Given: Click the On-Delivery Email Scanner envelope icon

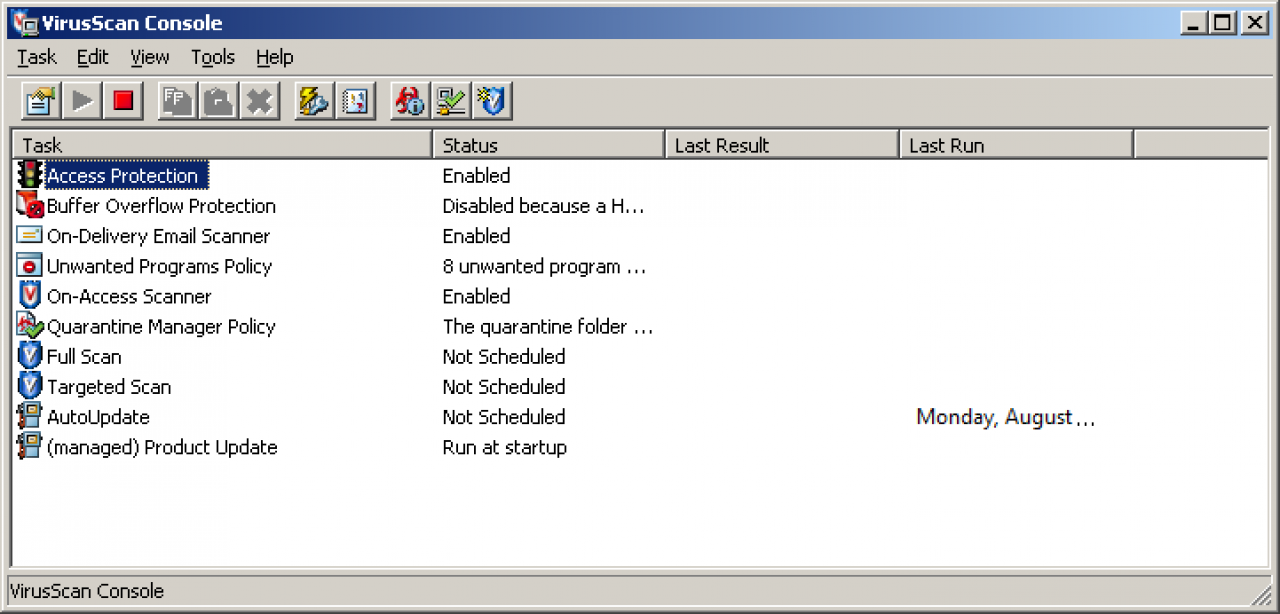Looking at the screenshot, I should click(30, 236).
